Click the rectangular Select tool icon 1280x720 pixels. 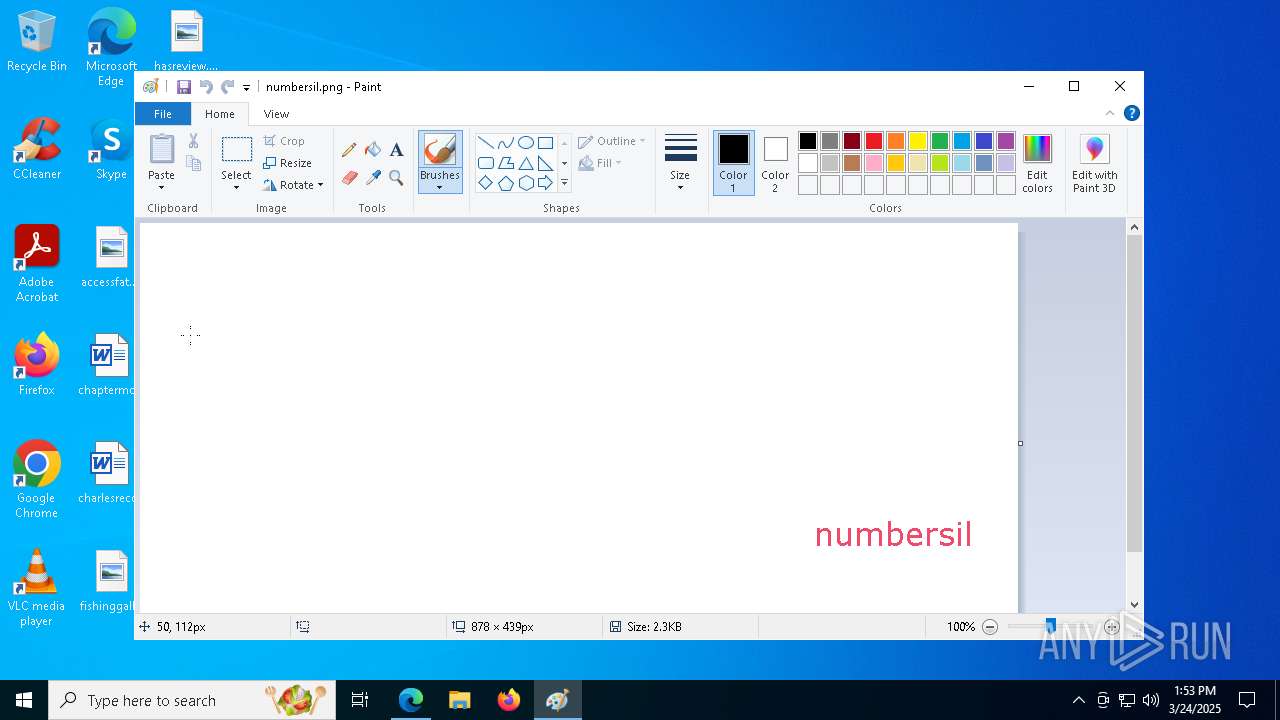[x=236, y=150]
